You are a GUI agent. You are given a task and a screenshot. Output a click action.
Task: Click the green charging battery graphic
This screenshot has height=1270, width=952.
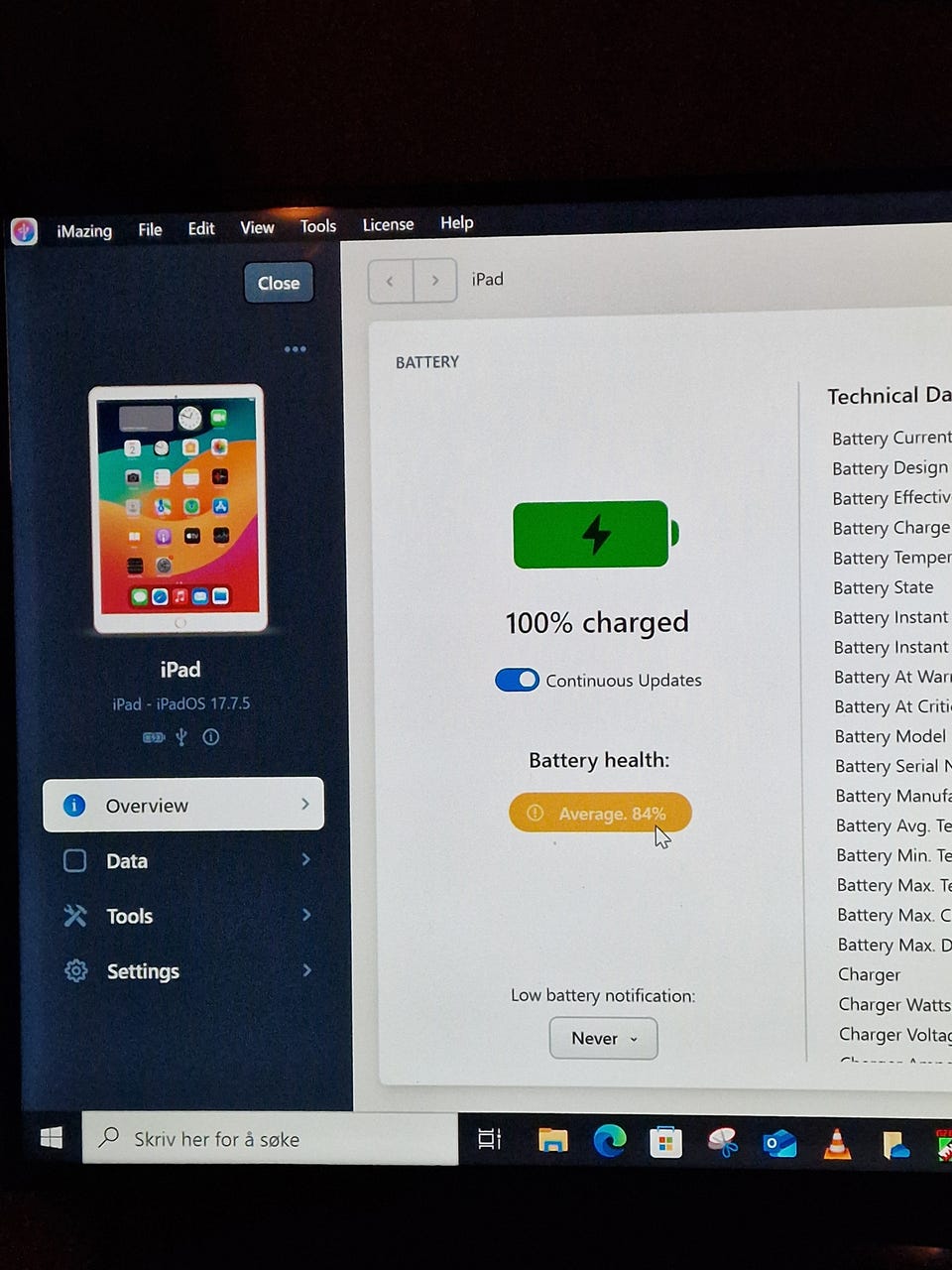595,534
